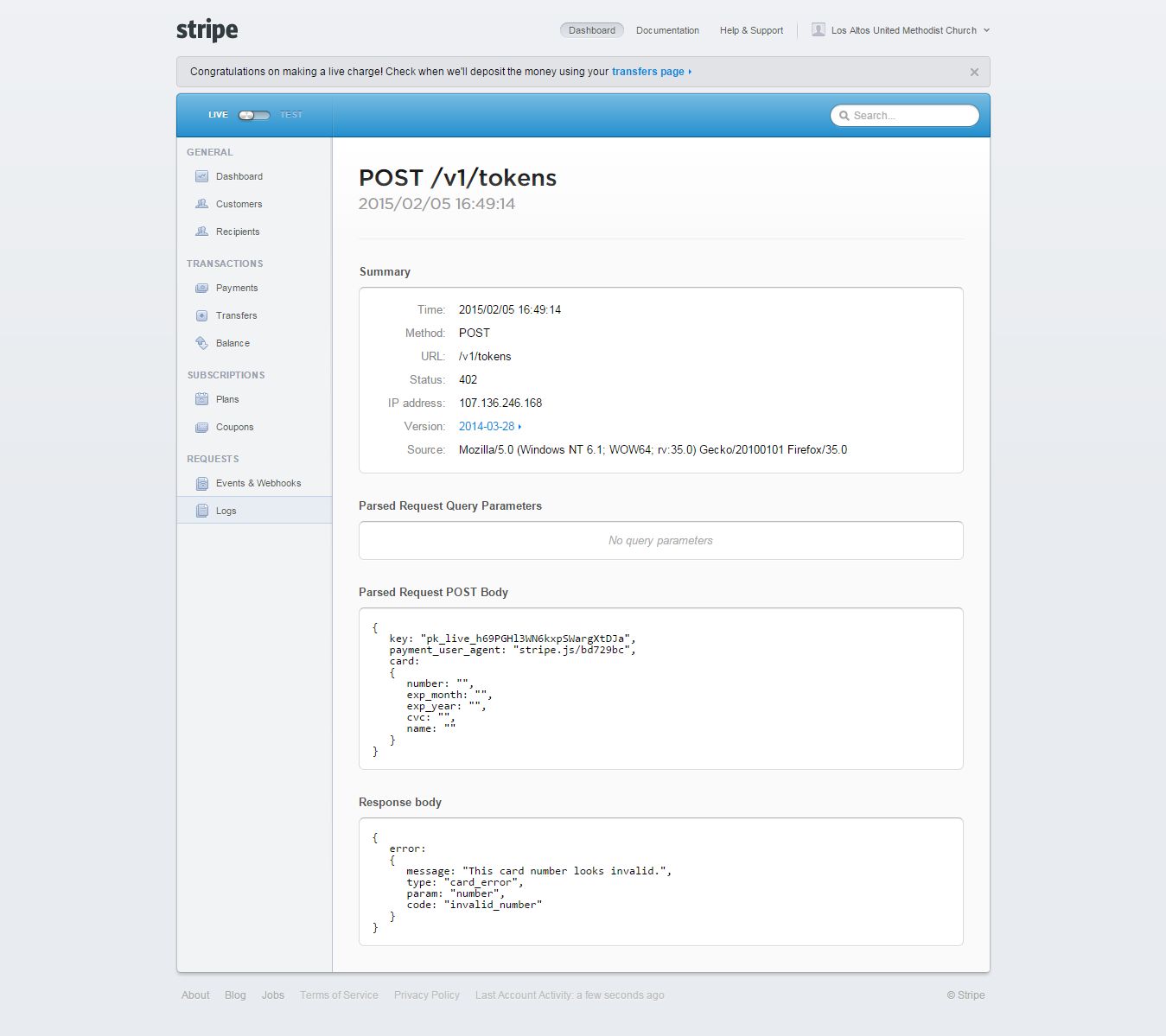Screen dimensions: 1166x1036
Task: Click the Customers sidebar icon
Action: (201, 204)
